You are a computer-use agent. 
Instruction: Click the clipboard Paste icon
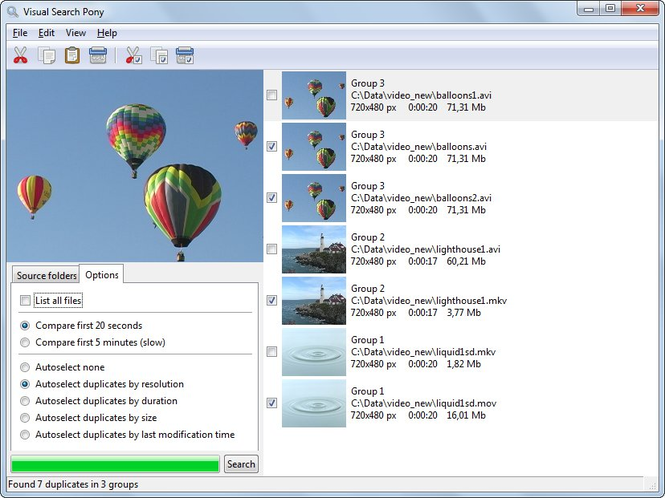(x=72, y=56)
